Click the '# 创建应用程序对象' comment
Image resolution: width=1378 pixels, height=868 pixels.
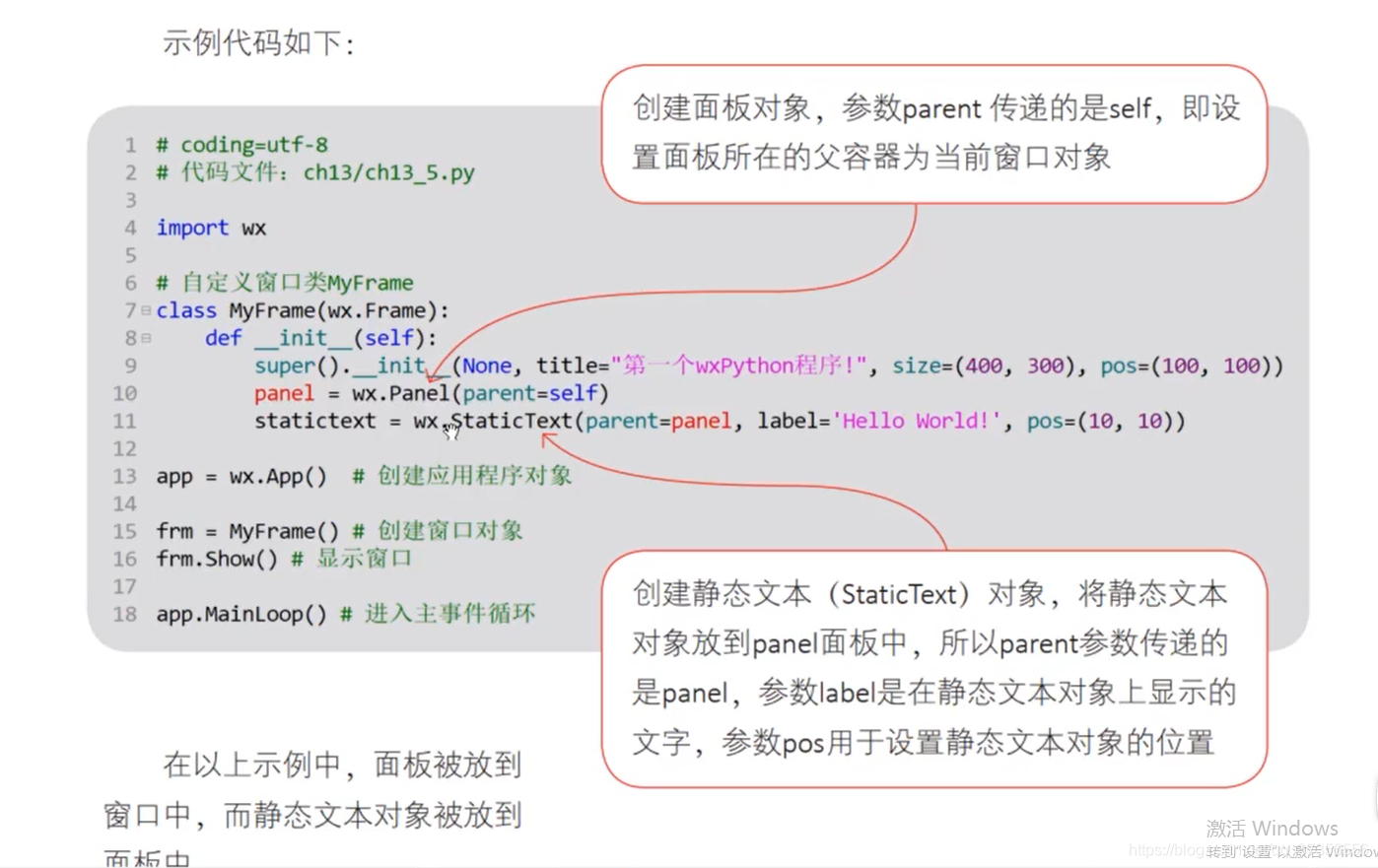point(462,476)
